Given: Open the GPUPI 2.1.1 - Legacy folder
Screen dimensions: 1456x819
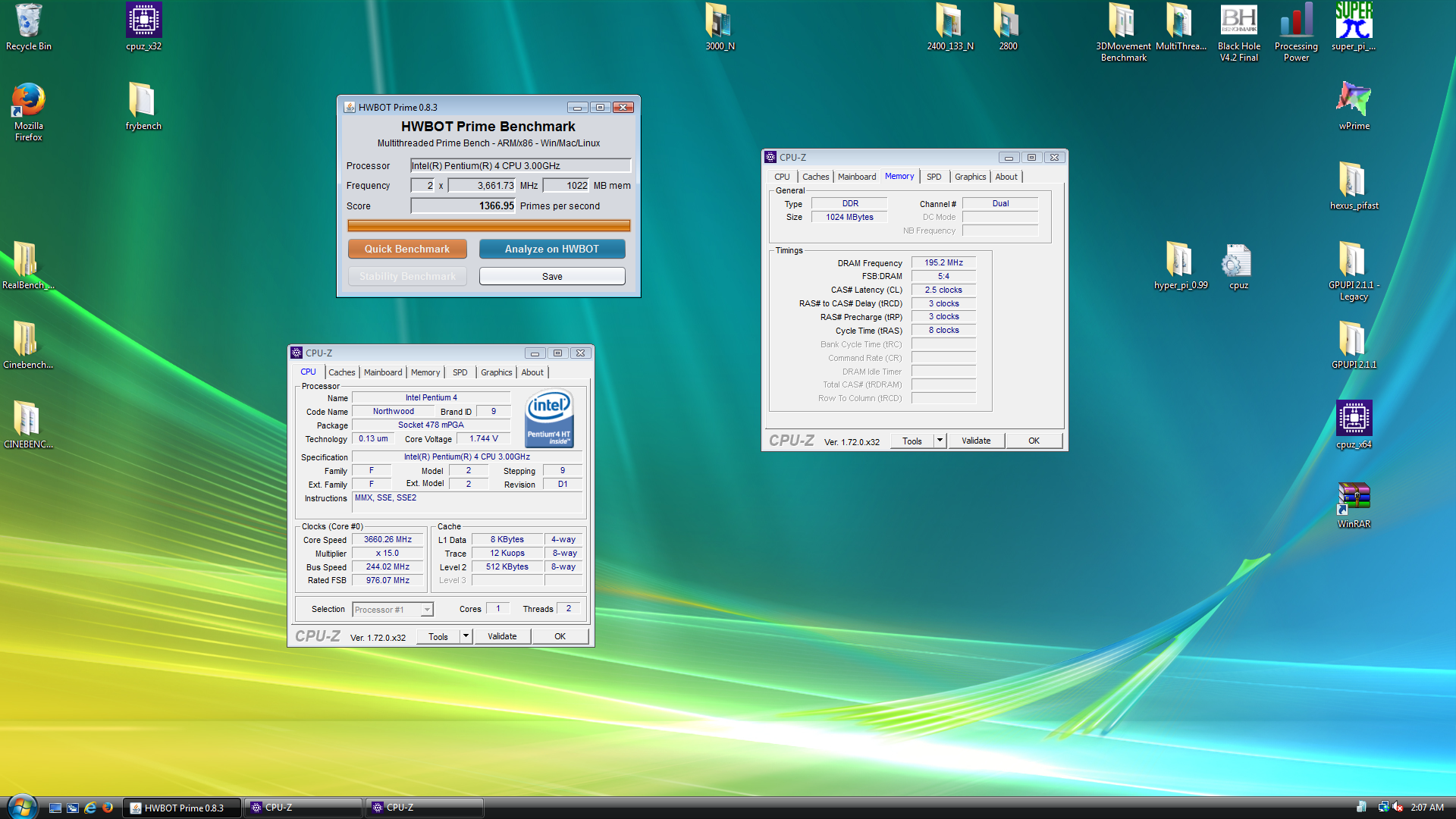Looking at the screenshot, I should (x=1354, y=271).
